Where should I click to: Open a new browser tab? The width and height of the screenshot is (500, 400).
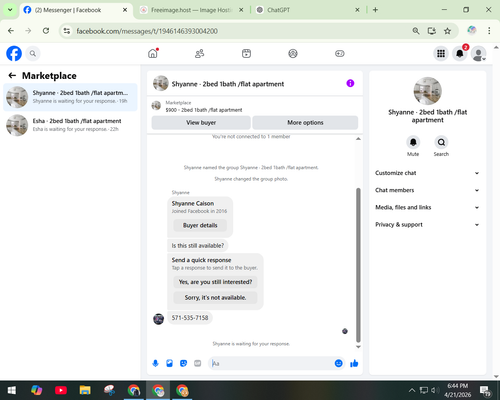click(375, 10)
